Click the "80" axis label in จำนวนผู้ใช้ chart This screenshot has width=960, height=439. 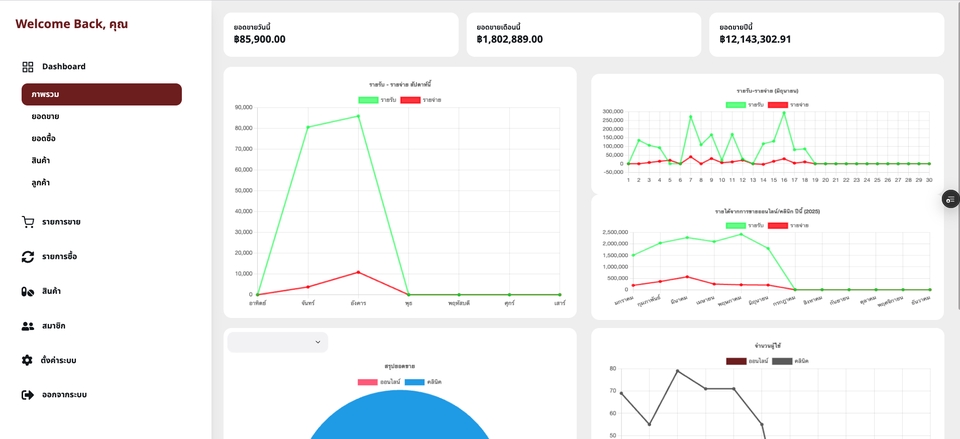613,369
